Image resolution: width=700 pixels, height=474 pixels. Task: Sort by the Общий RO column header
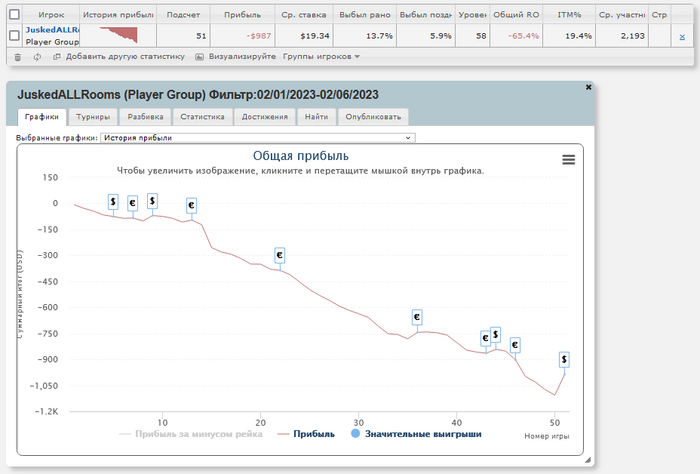tap(516, 15)
